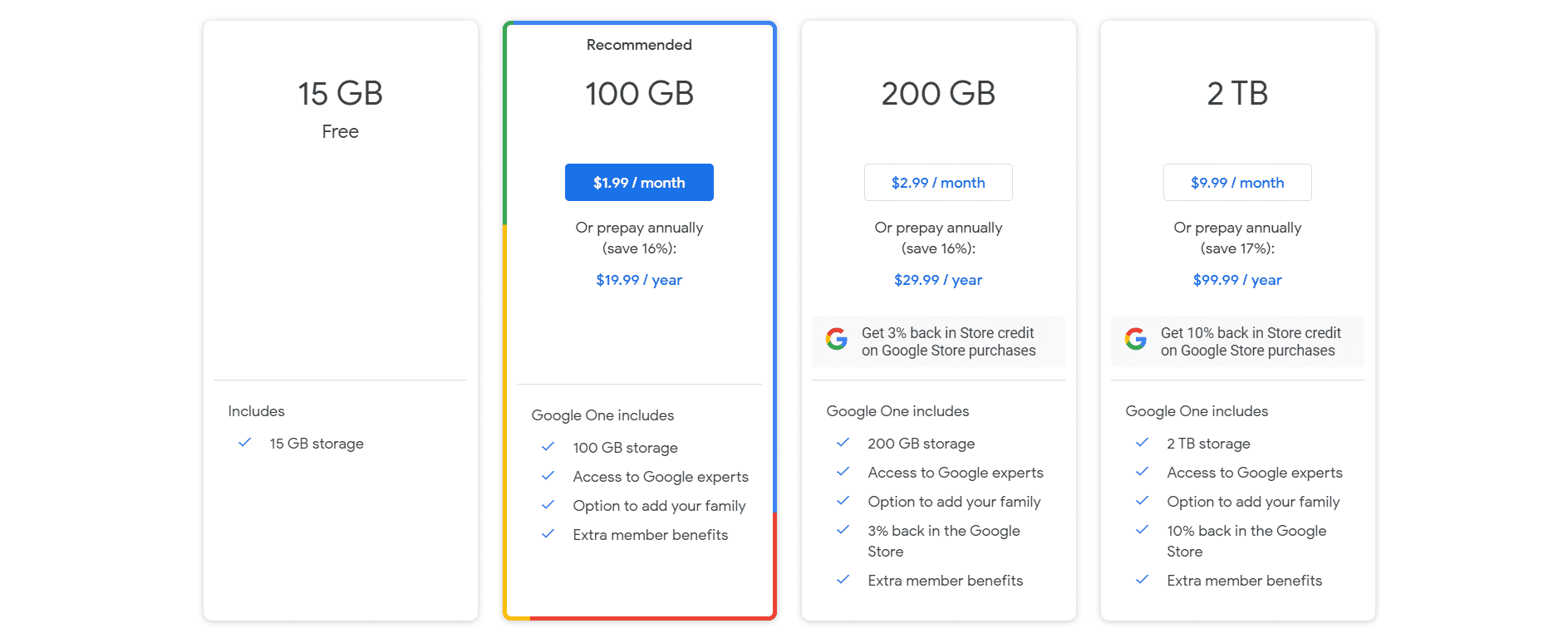Choose the $9.99 / month plan button
This screenshot has width=1568, height=633.
1237,182
